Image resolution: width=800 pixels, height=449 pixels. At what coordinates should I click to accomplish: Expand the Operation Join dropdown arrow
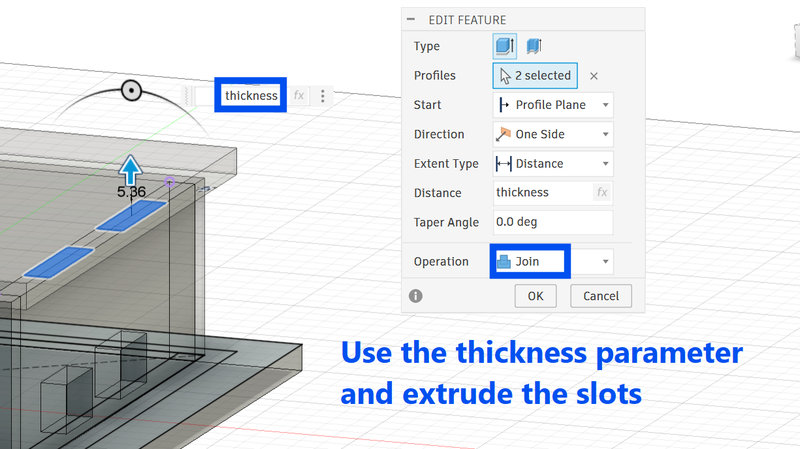click(x=605, y=262)
